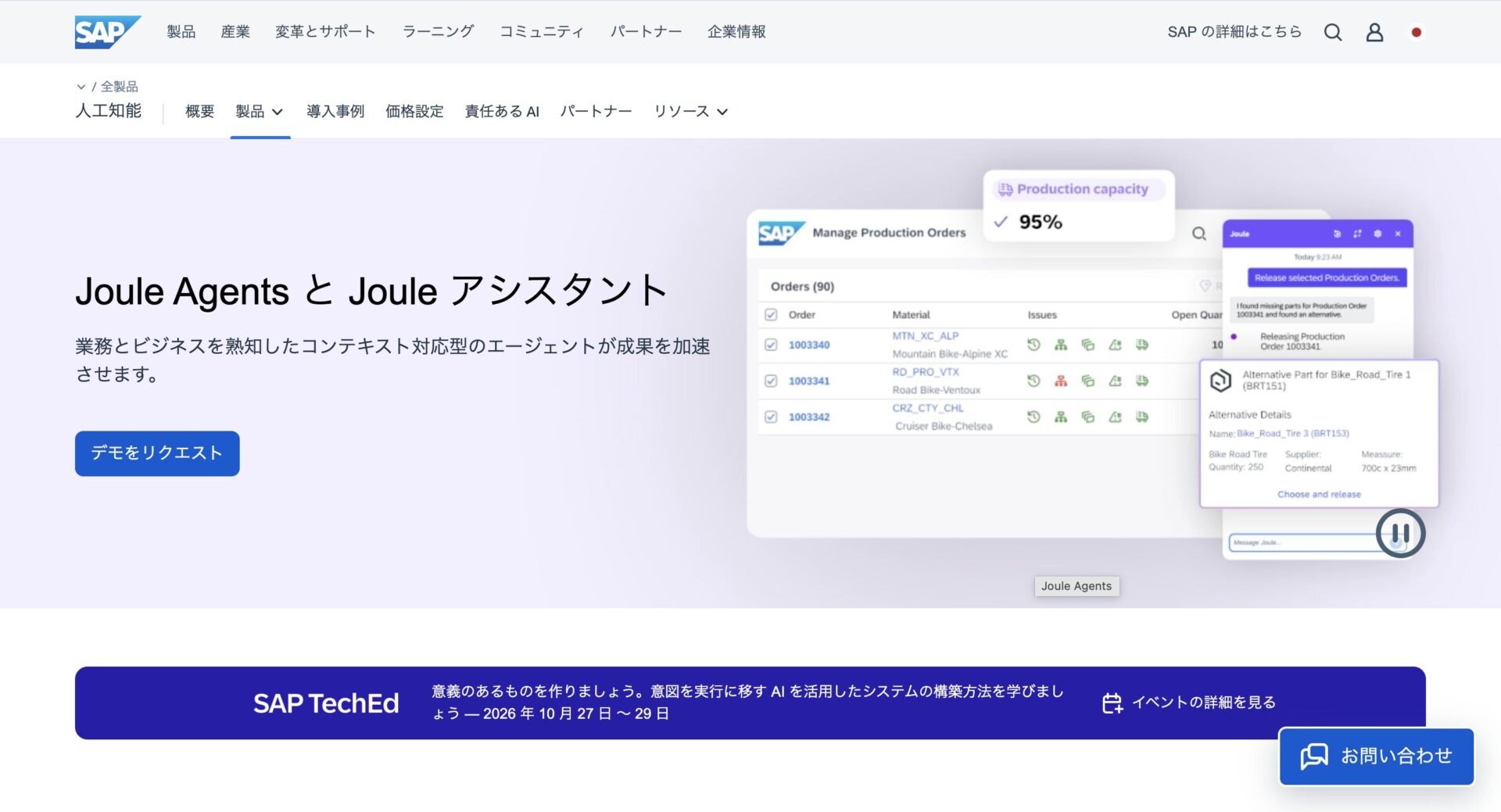The image size is (1501, 812).
Task: Click the hierarchy issue icon for order 1003340
Action: pos(1061,345)
